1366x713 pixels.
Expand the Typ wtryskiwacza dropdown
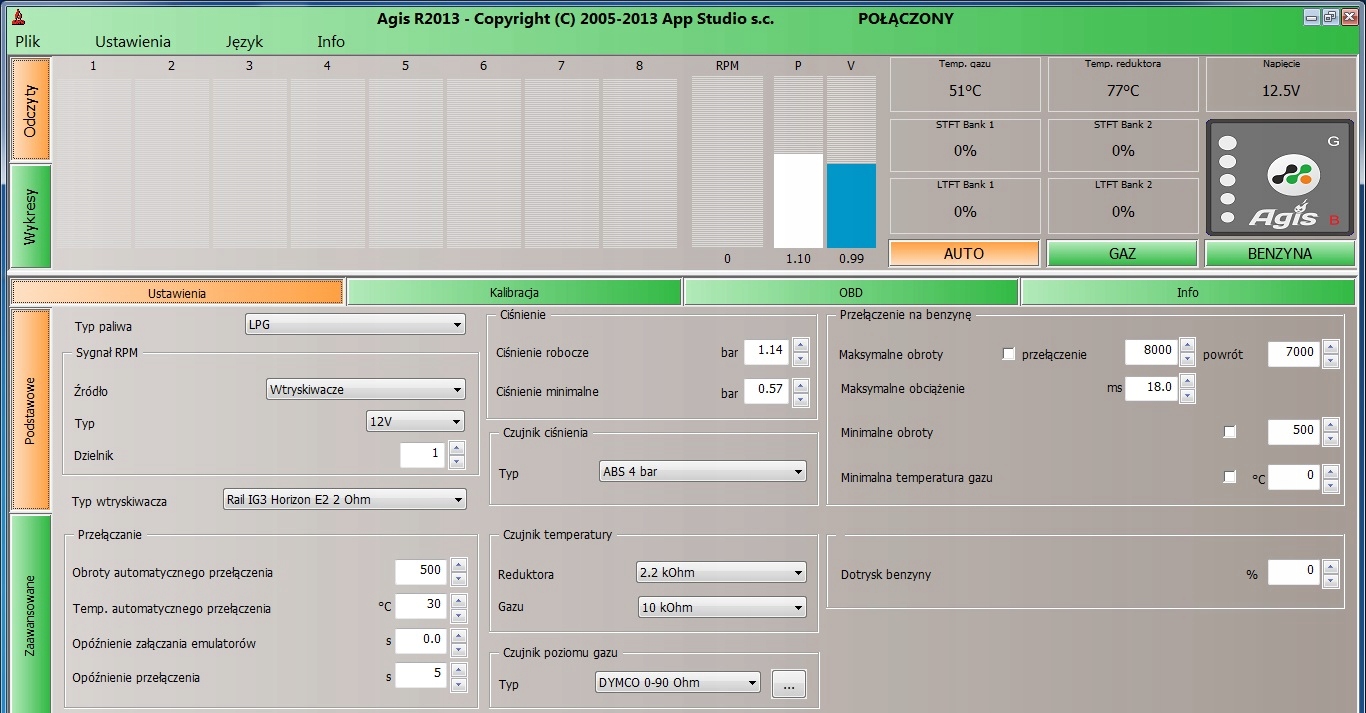click(345, 499)
